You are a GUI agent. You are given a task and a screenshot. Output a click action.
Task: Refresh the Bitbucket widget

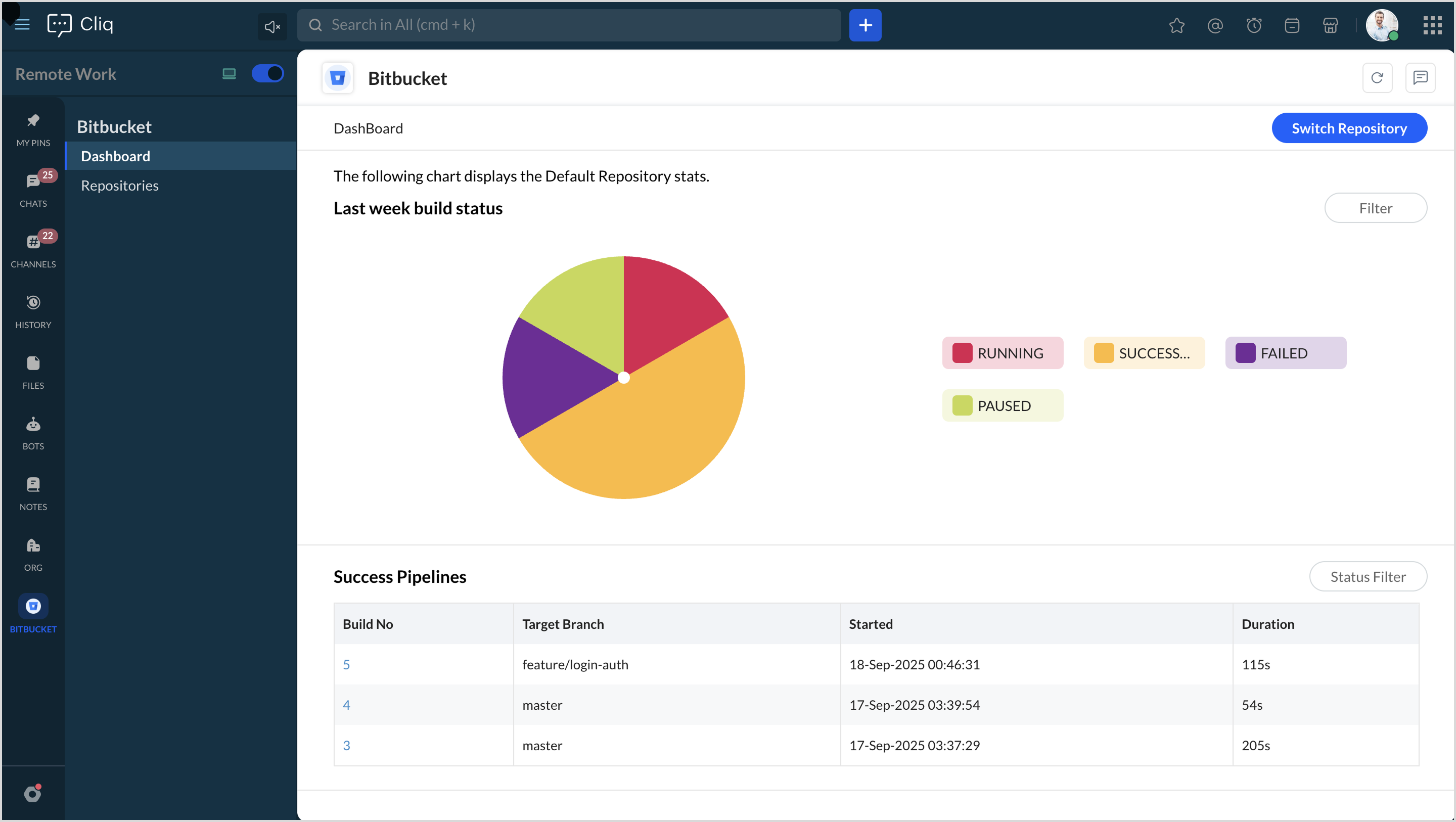point(1377,77)
